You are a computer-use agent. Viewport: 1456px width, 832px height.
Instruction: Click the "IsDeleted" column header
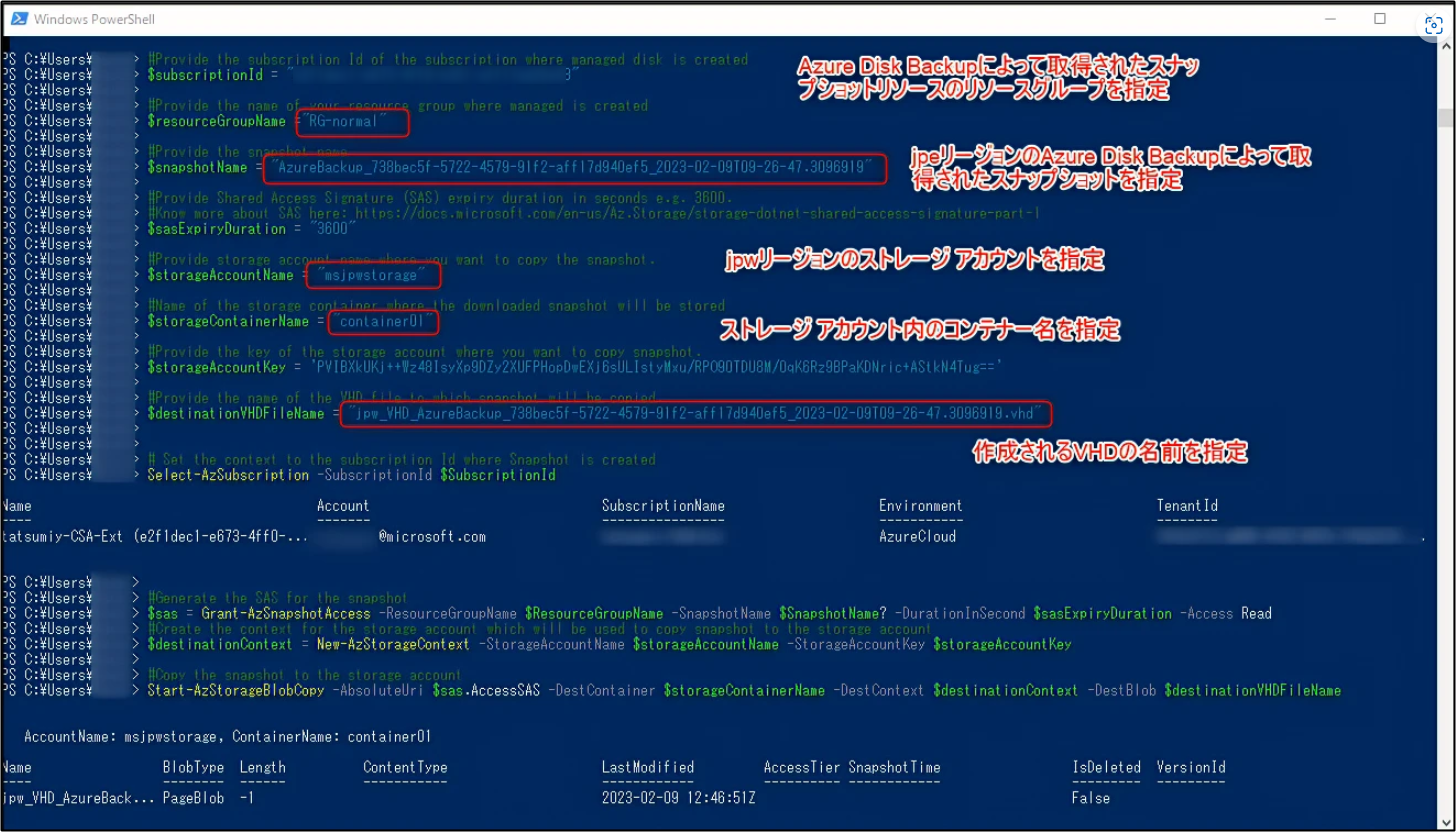click(1106, 767)
